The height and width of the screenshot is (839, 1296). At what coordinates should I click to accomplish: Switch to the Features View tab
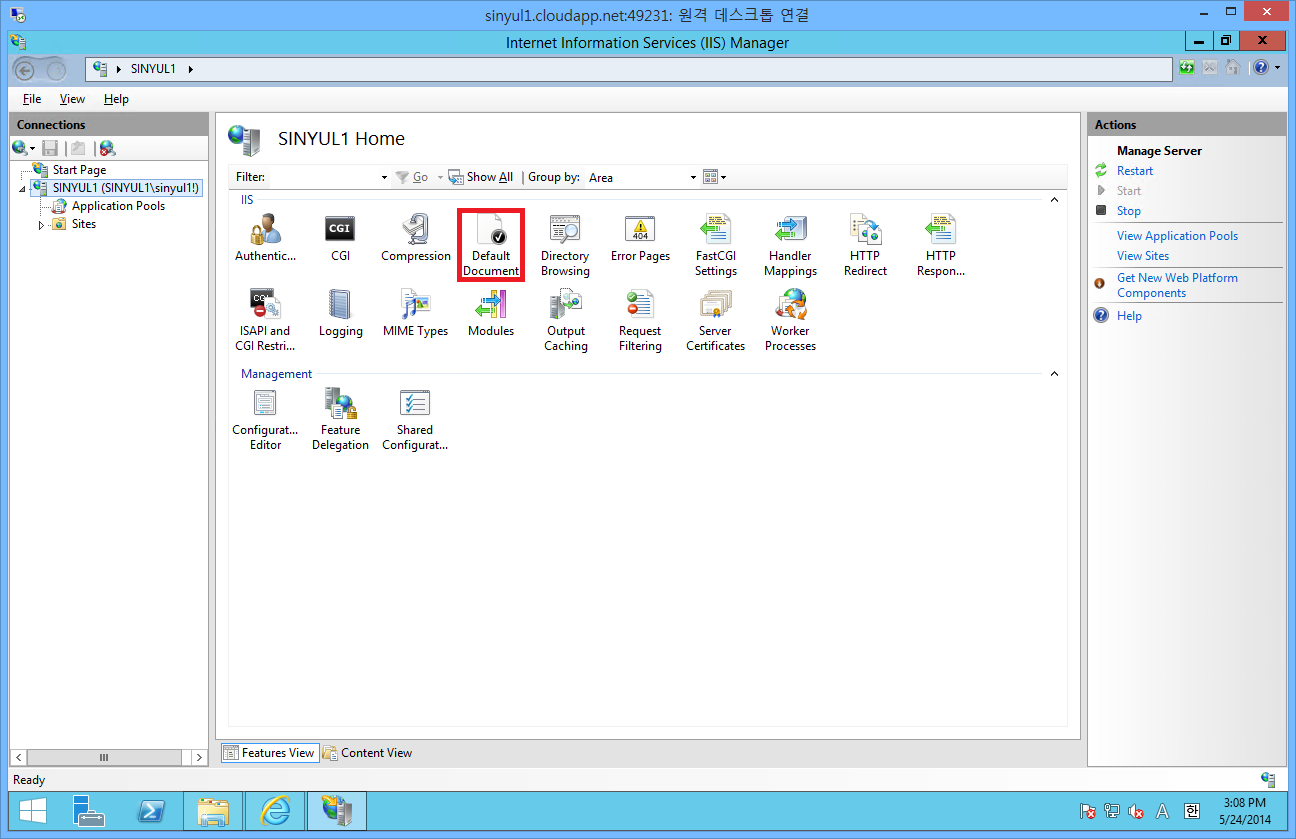coord(270,753)
